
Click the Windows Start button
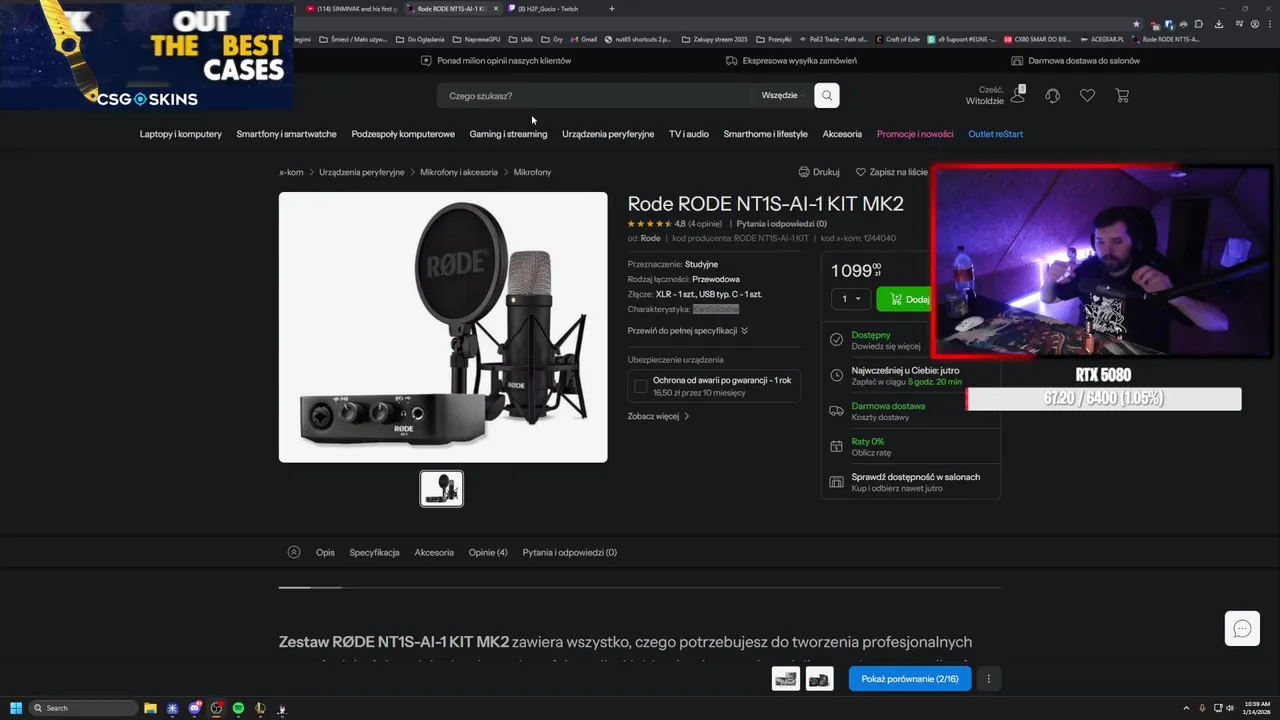(x=16, y=708)
